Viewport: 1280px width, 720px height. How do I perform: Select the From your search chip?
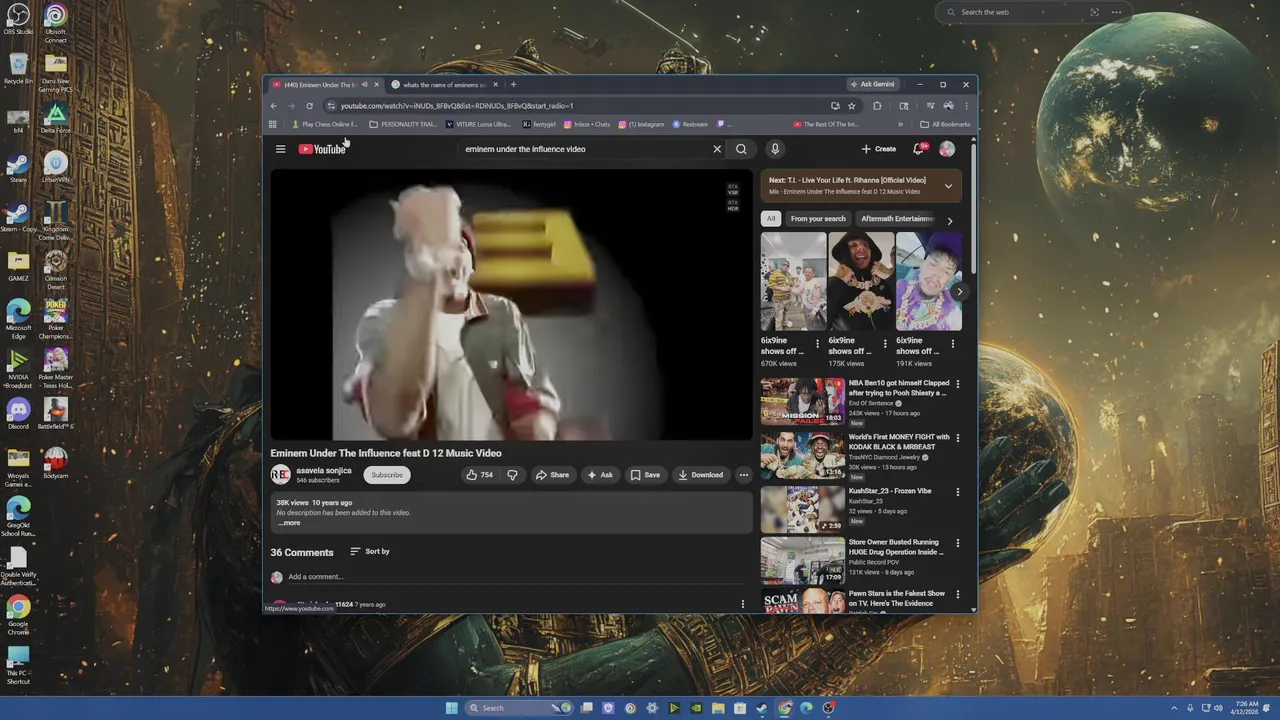pyautogui.click(x=818, y=219)
